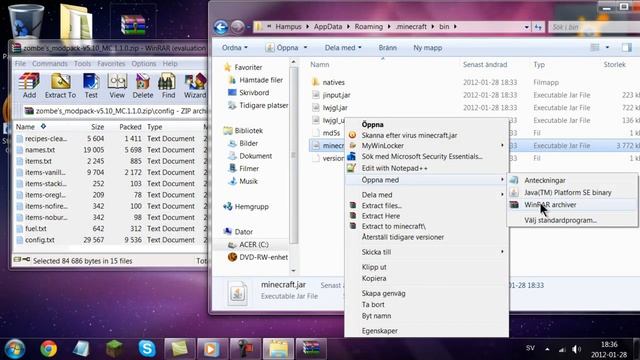This screenshot has height=360, width=640.
Task: Click the Recycle Bin desktop icon
Action: [x=26, y=22]
